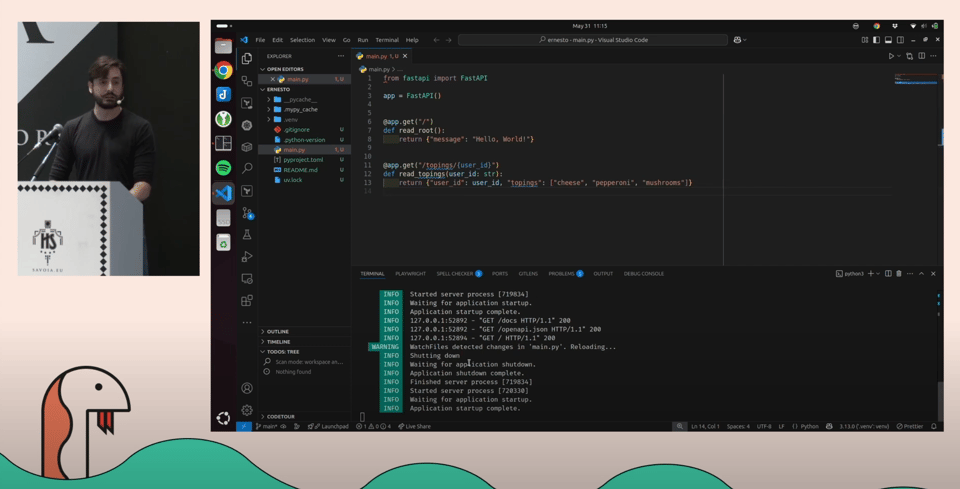Viewport: 960px width, 489px height.
Task: Expand the __pycache__ folder
Action: tap(299, 99)
